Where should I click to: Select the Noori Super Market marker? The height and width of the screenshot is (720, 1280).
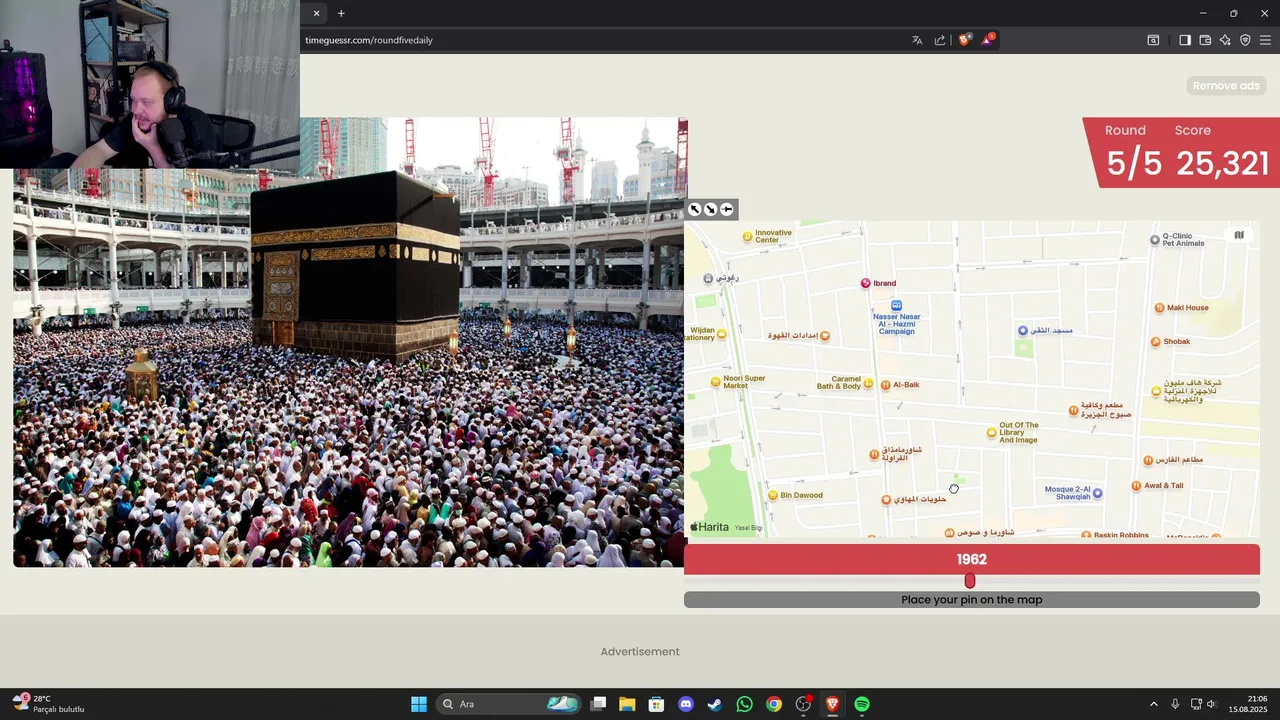715,382
